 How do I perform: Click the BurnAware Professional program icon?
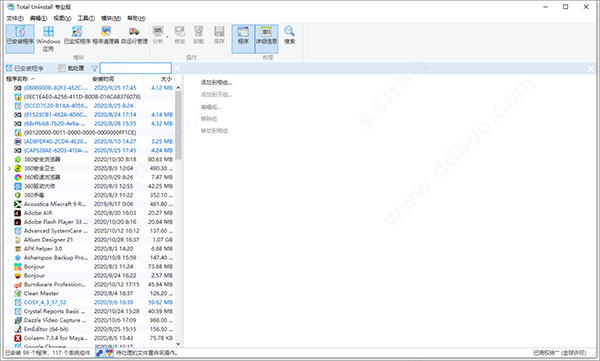[x=18, y=284]
